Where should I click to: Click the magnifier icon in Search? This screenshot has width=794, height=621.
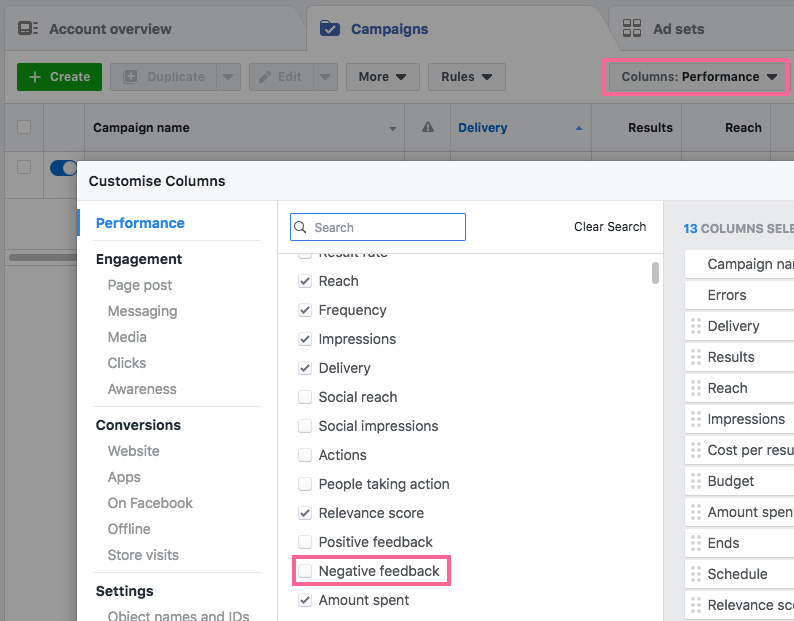coord(300,227)
